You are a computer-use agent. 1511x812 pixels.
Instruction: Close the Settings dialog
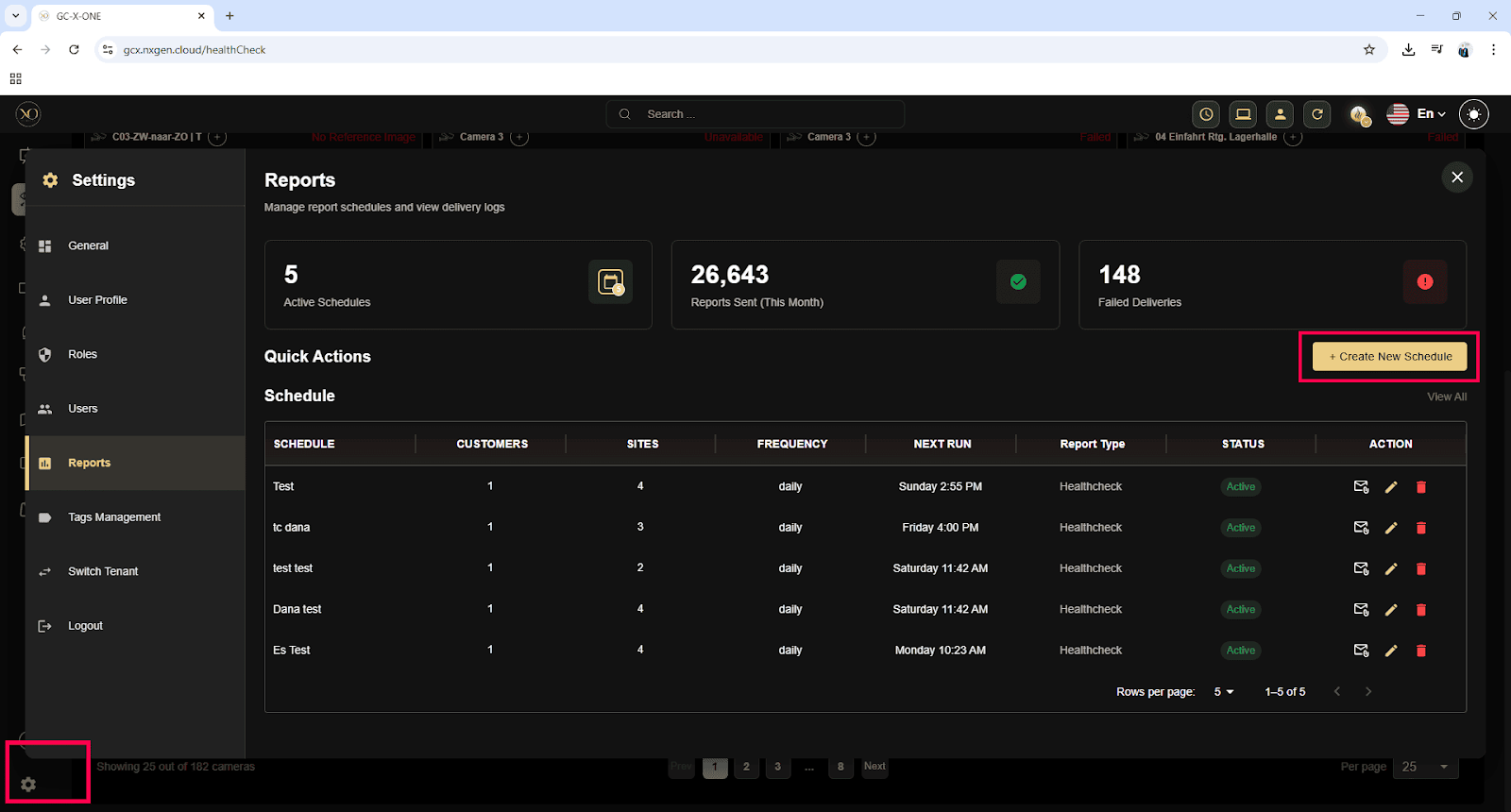point(1456,178)
